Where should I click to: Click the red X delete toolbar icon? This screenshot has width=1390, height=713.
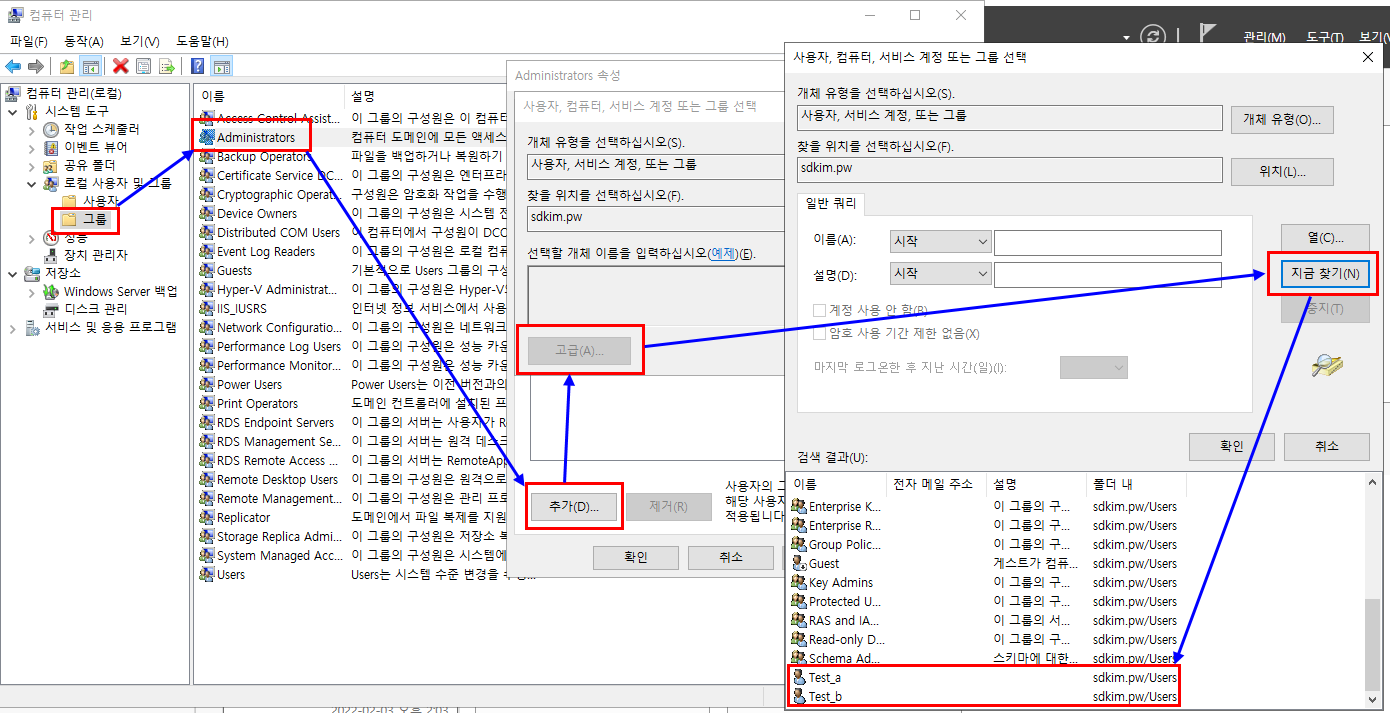coord(121,66)
